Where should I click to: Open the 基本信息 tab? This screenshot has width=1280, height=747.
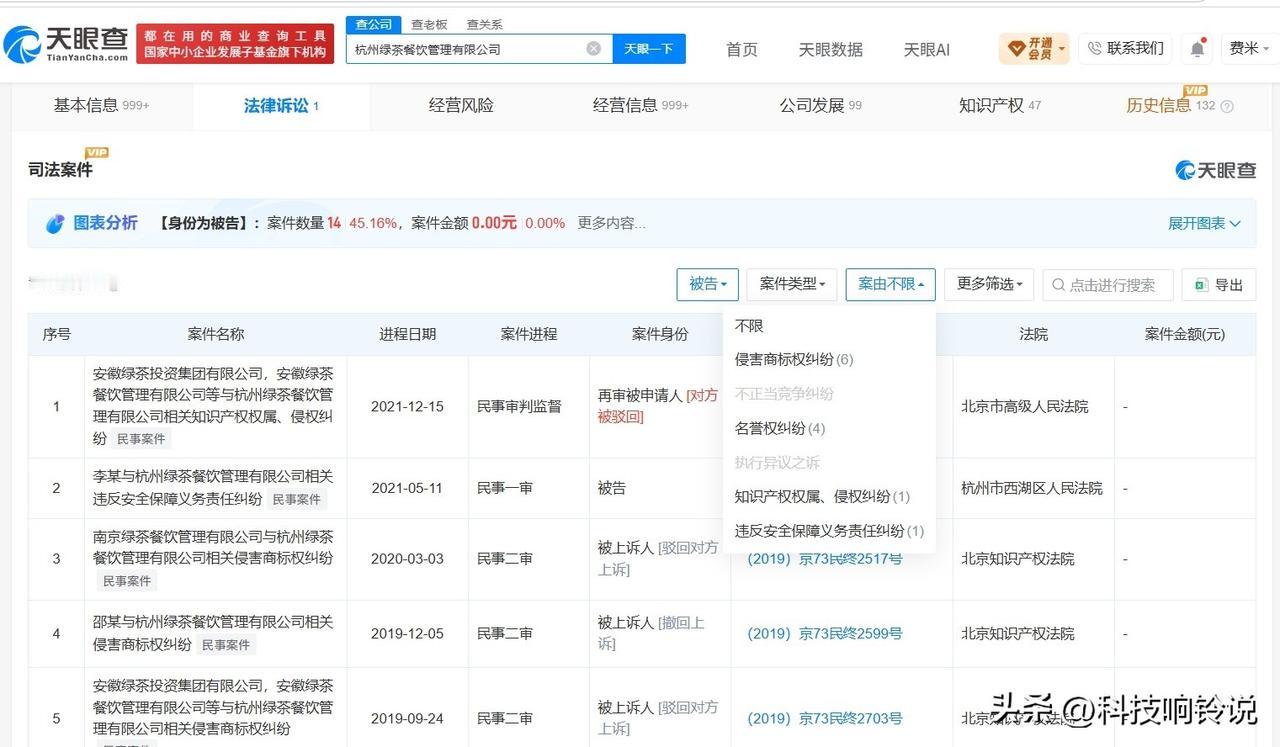point(101,106)
